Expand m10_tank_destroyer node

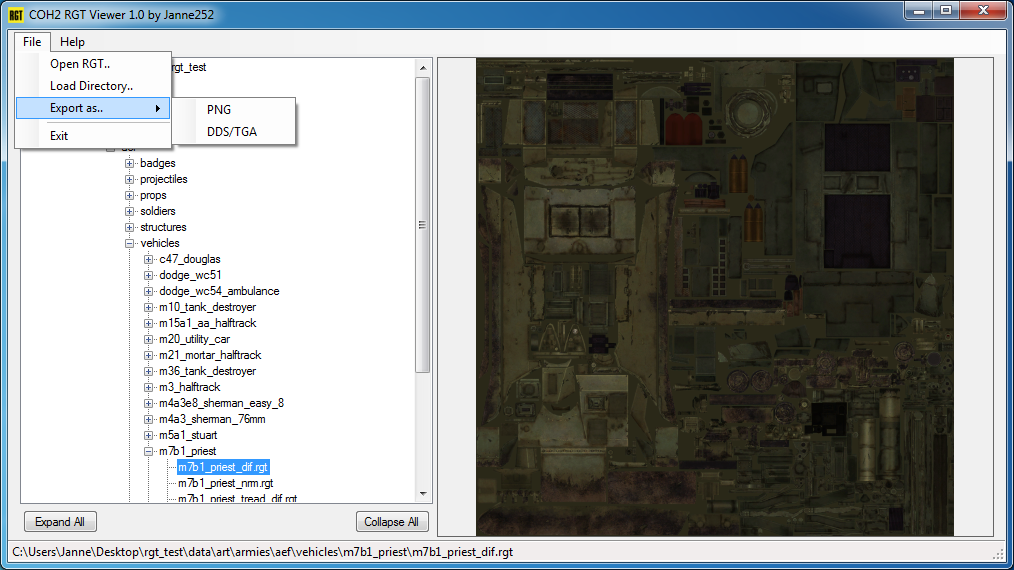148,307
